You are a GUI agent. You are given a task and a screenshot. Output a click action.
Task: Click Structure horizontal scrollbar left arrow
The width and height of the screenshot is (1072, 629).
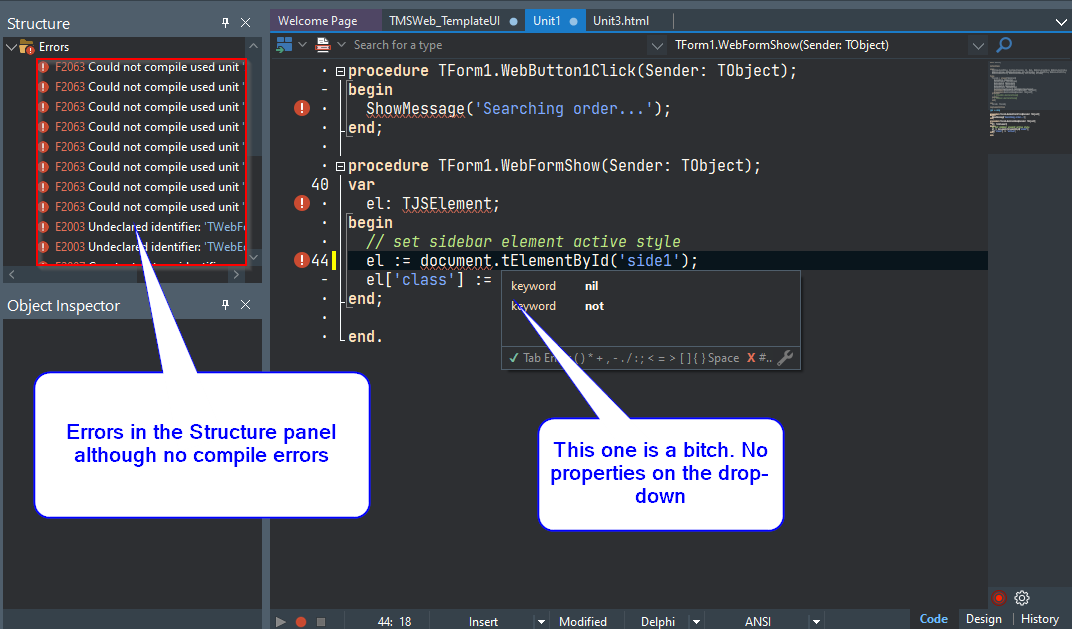tap(12, 274)
